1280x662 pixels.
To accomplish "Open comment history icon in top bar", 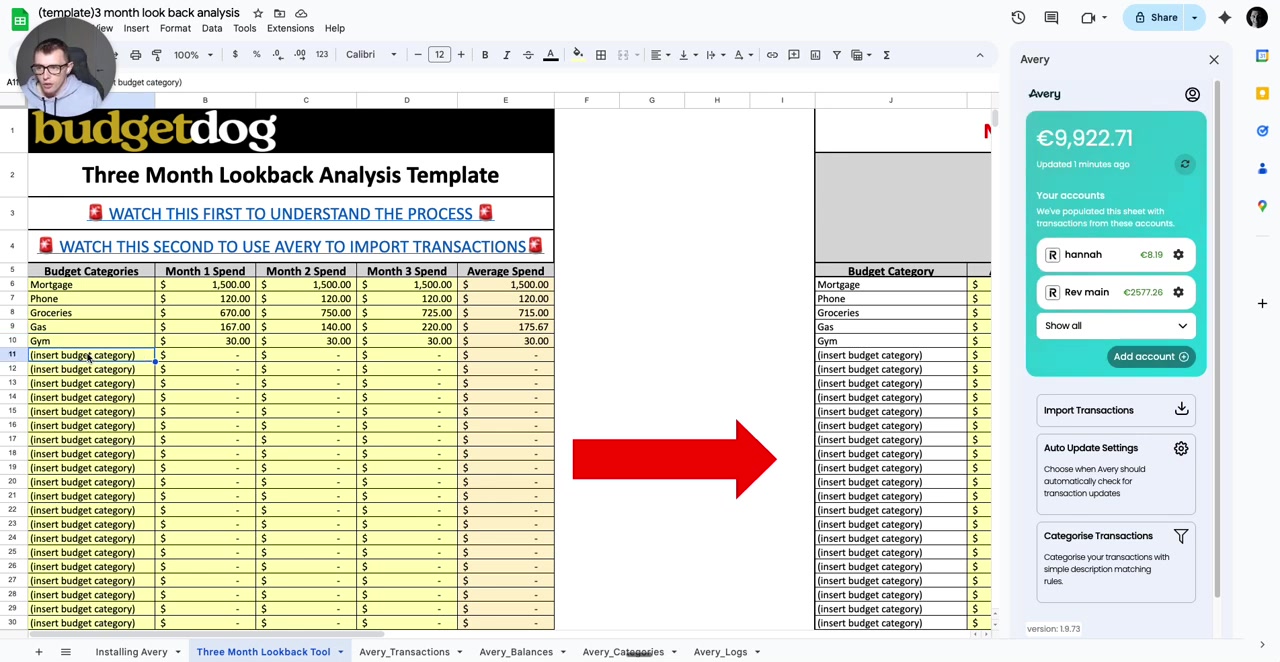I will pos(1051,17).
